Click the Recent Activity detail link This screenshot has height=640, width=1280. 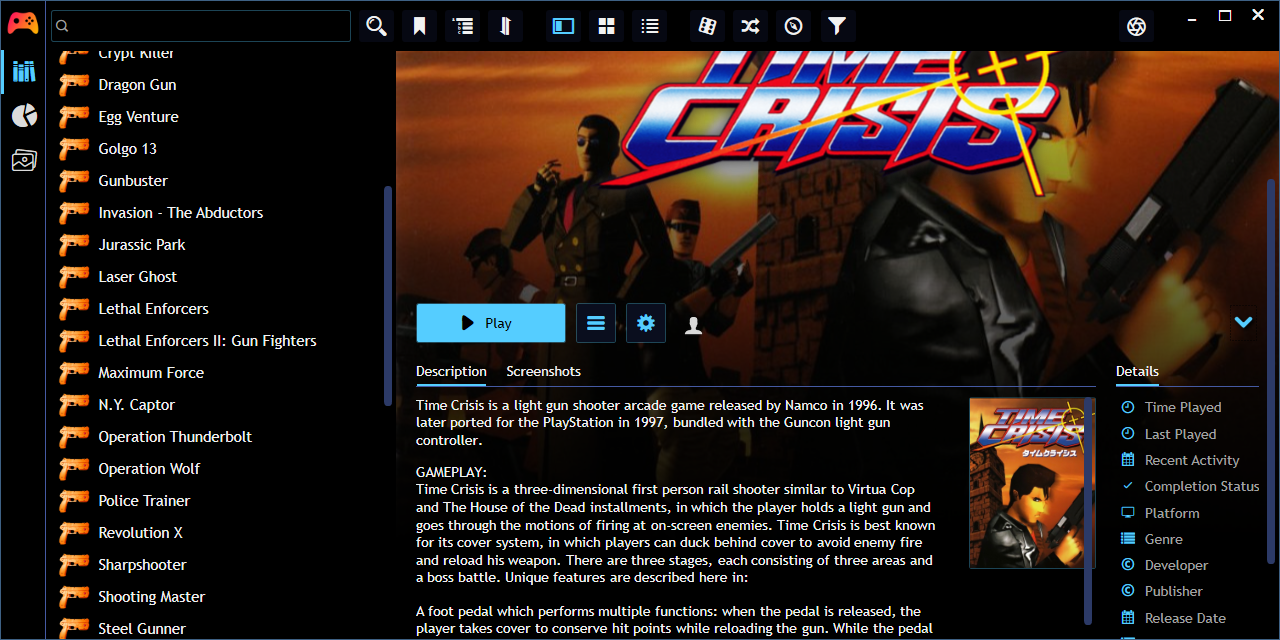1192,460
